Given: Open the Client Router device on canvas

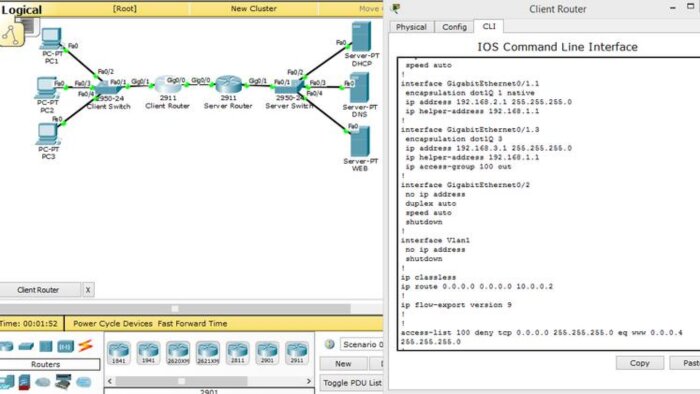Looking at the screenshot, I should tap(167, 85).
